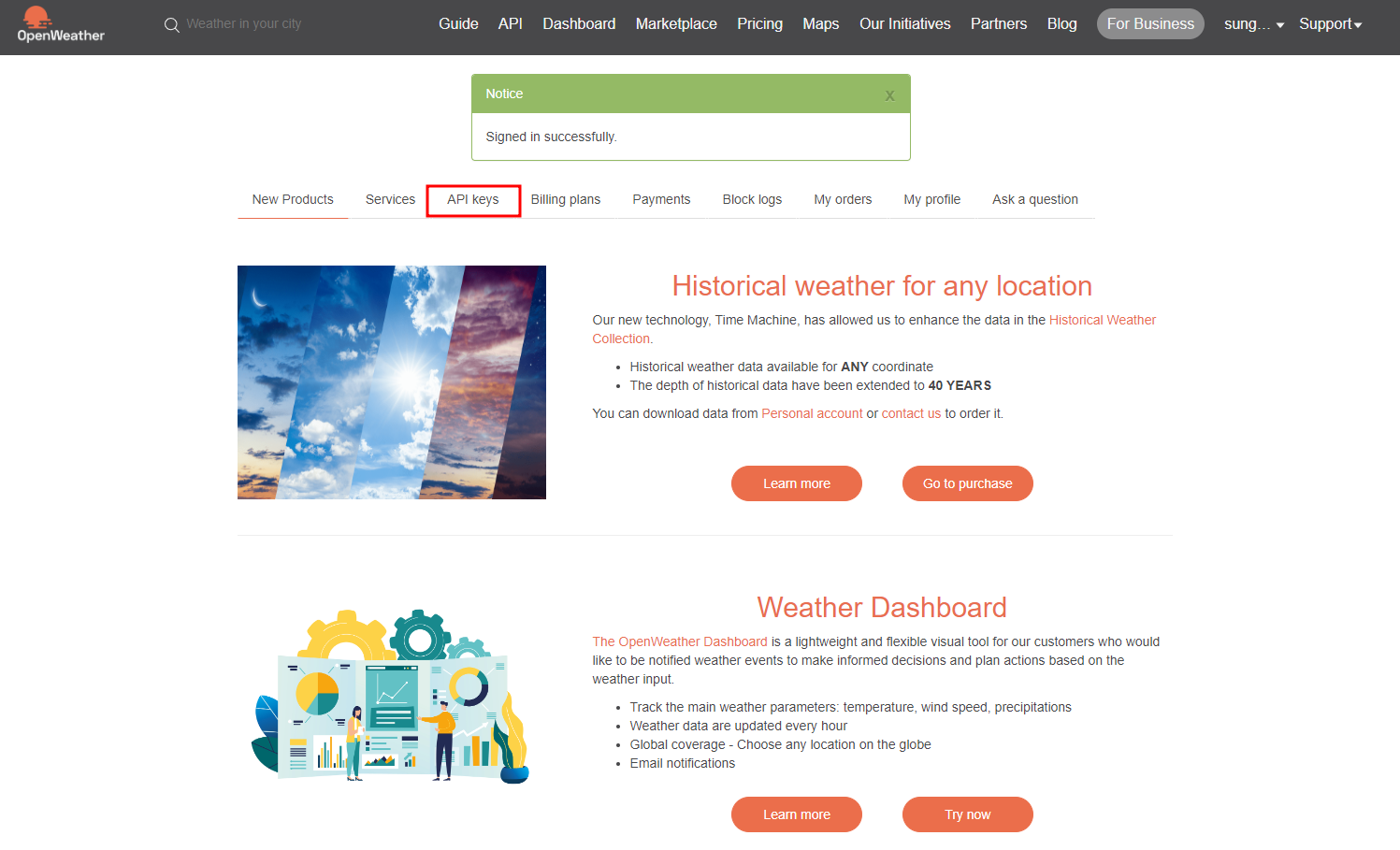This screenshot has height=850, width=1400.
Task: Click the sky collage historical weather image
Action: pyautogui.click(x=392, y=382)
